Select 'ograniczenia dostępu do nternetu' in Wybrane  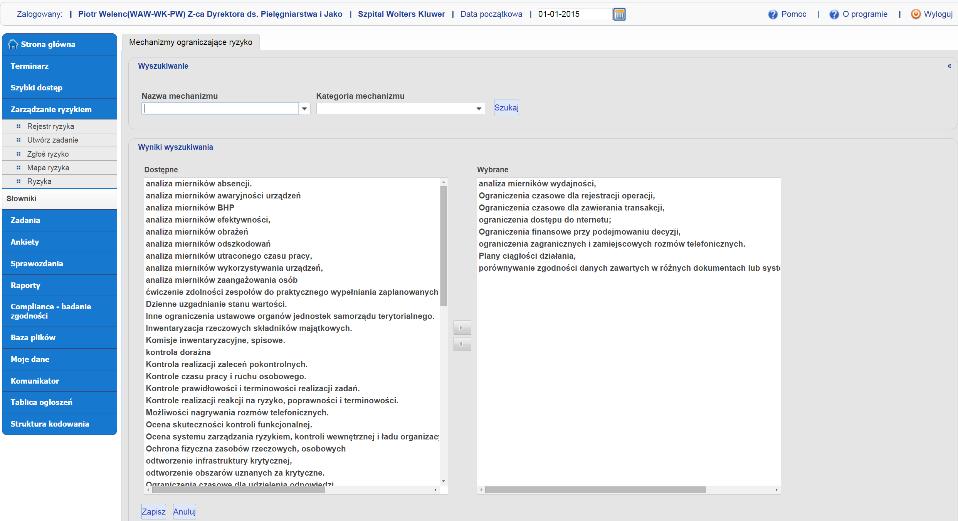[545, 219]
